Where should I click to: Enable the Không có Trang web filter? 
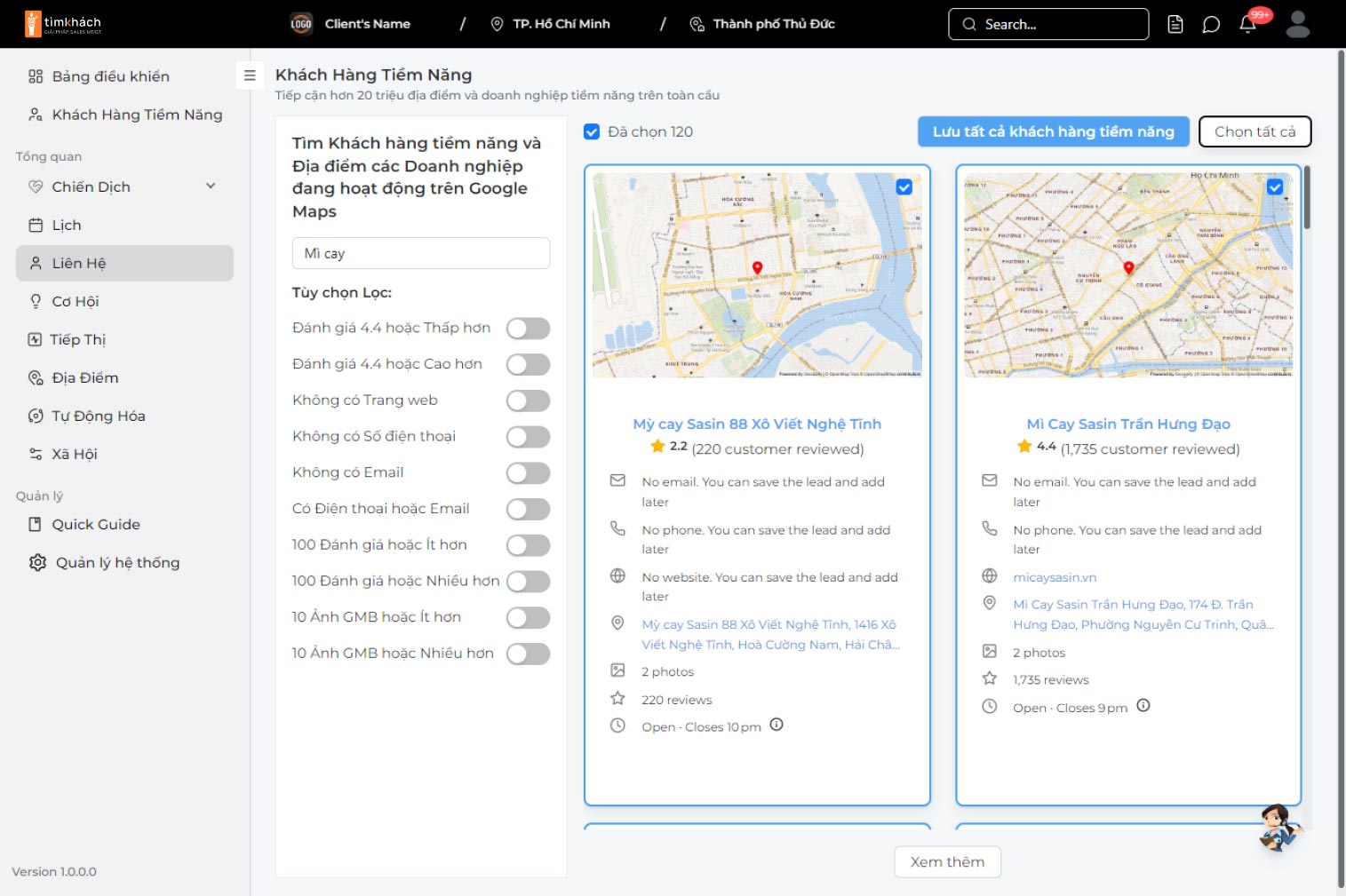click(x=529, y=400)
